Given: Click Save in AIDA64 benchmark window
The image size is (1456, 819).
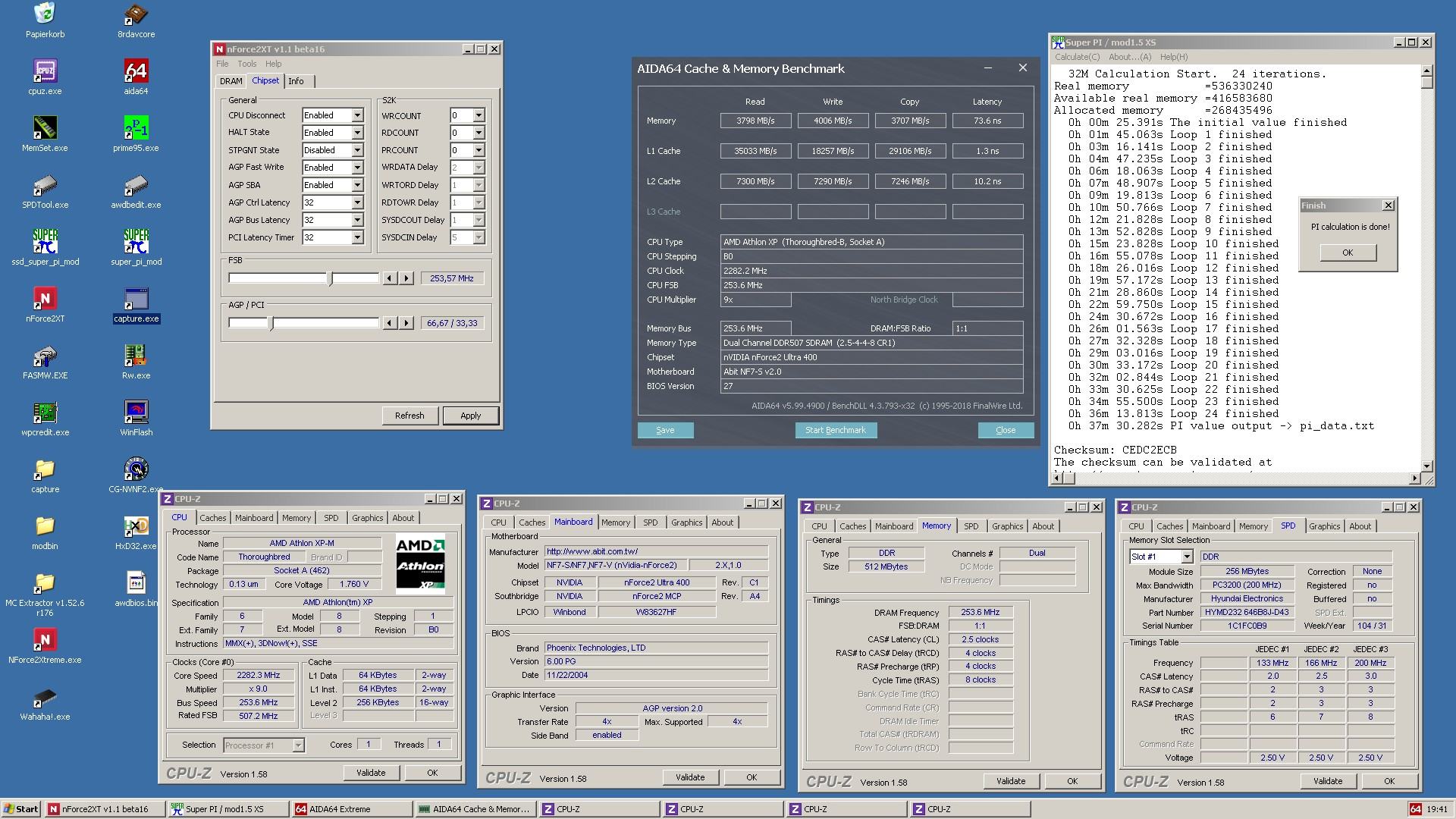Looking at the screenshot, I should pos(665,430).
